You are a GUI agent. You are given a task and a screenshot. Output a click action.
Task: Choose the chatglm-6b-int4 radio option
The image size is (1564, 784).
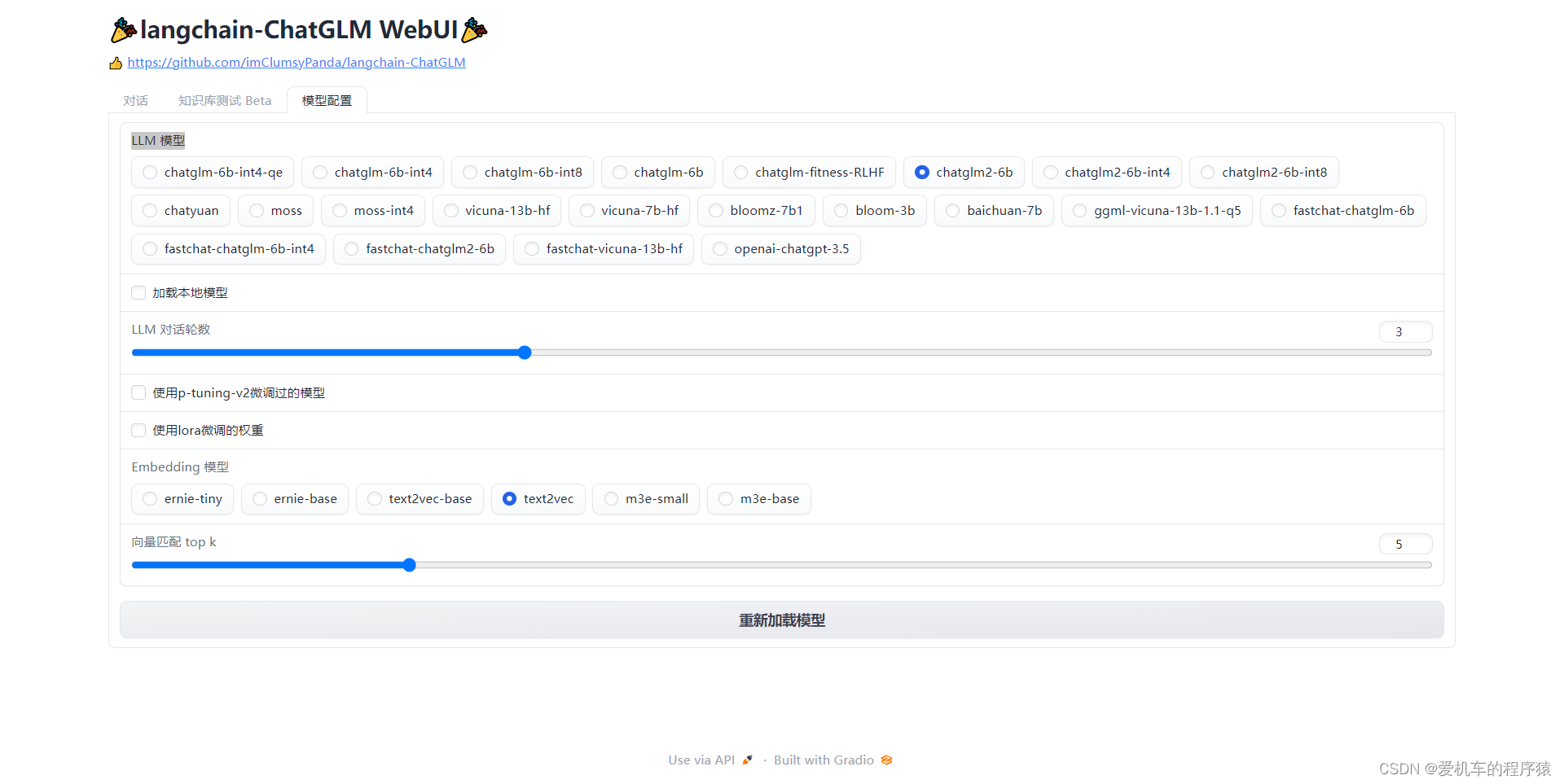[372, 173]
